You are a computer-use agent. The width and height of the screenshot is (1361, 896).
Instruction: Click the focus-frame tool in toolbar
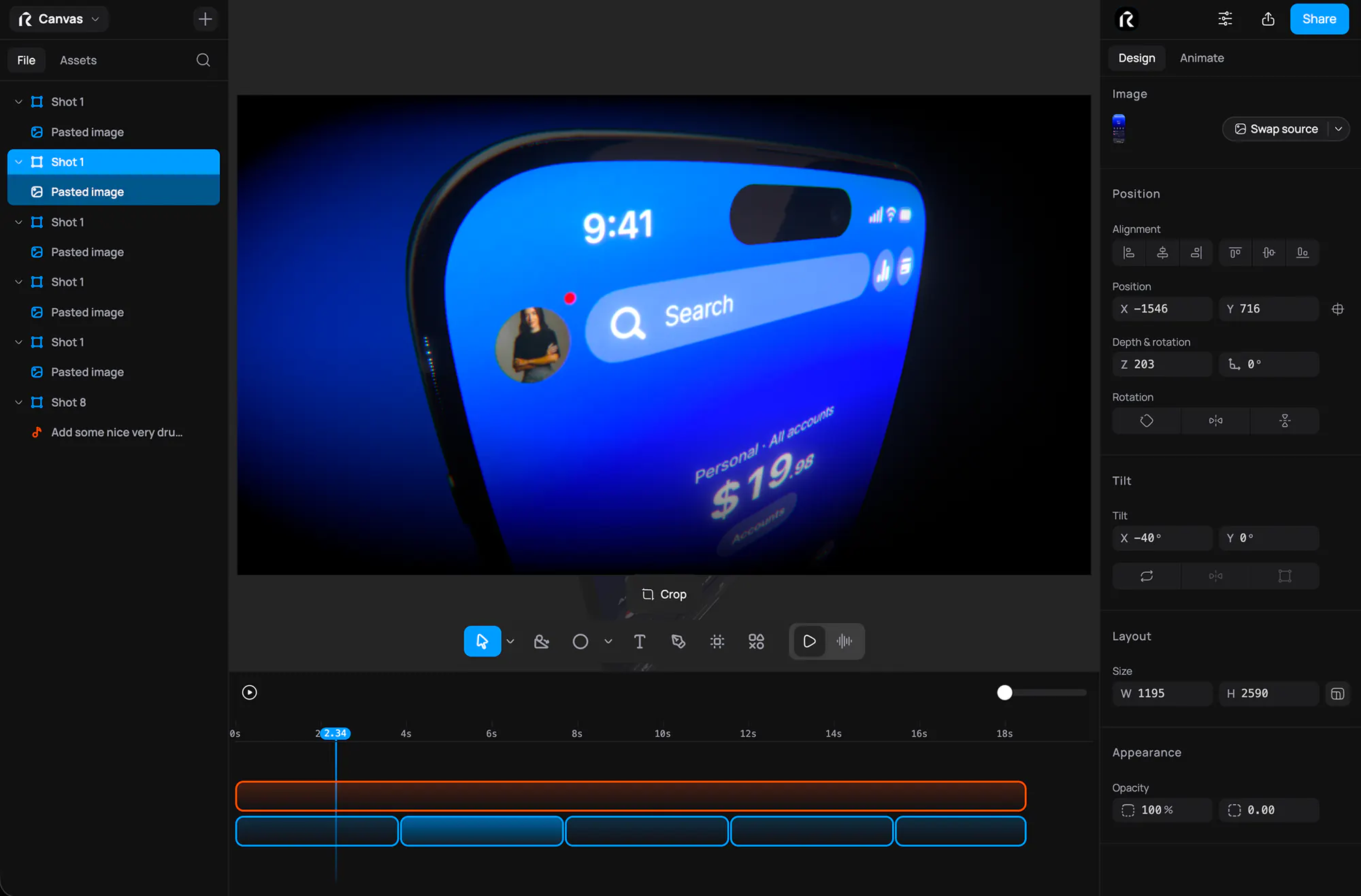point(717,642)
